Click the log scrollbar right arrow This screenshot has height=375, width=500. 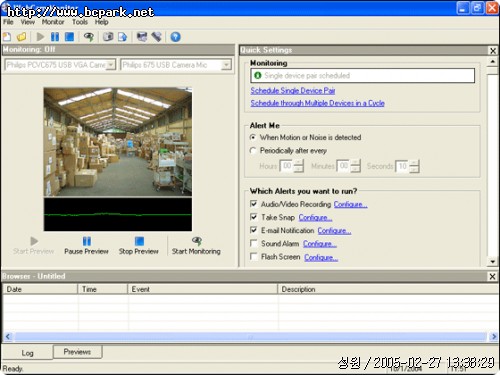[x=493, y=337]
